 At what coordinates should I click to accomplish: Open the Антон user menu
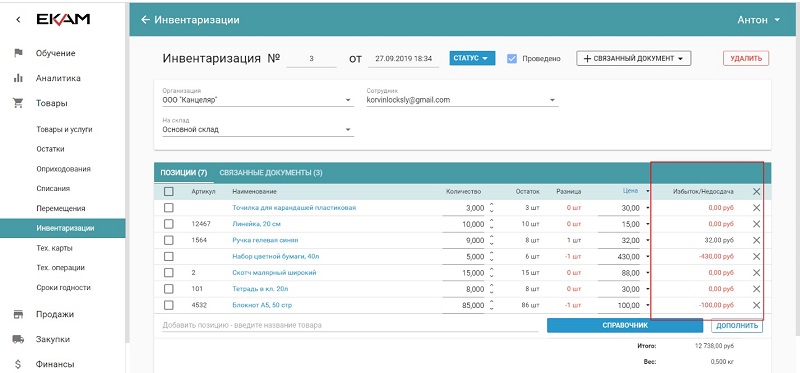coord(759,20)
